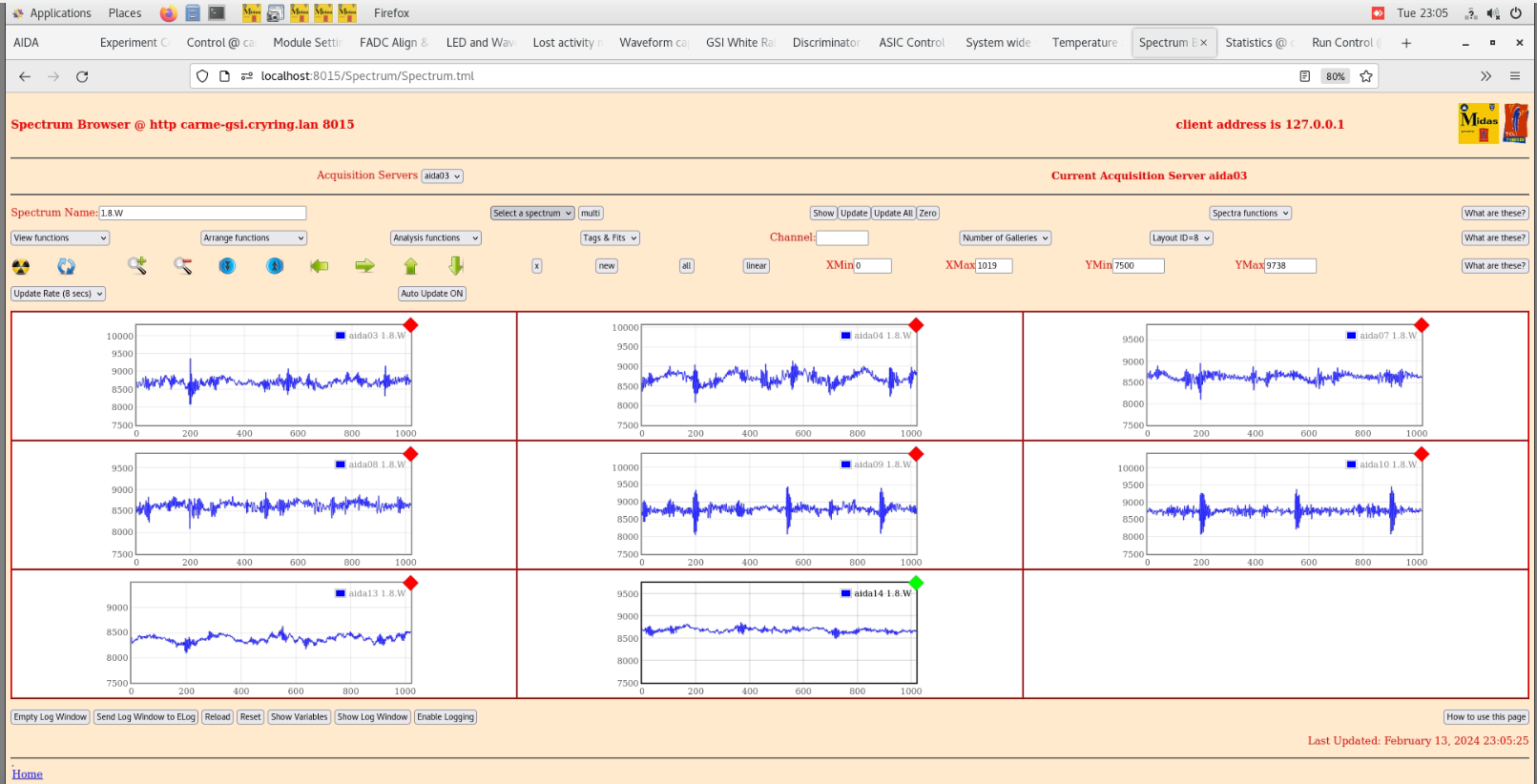Toggle the Auto Update ON button
Viewport: 1537px width, 784px height.
(x=432, y=294)
